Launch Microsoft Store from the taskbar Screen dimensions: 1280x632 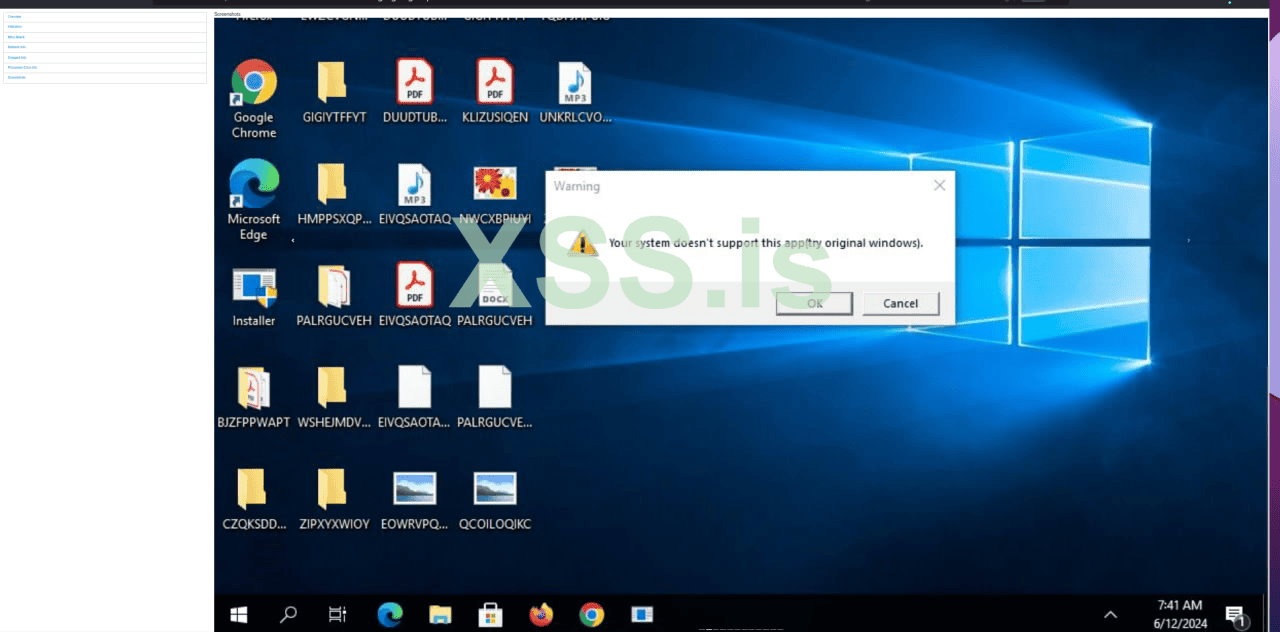coord(490,614)
